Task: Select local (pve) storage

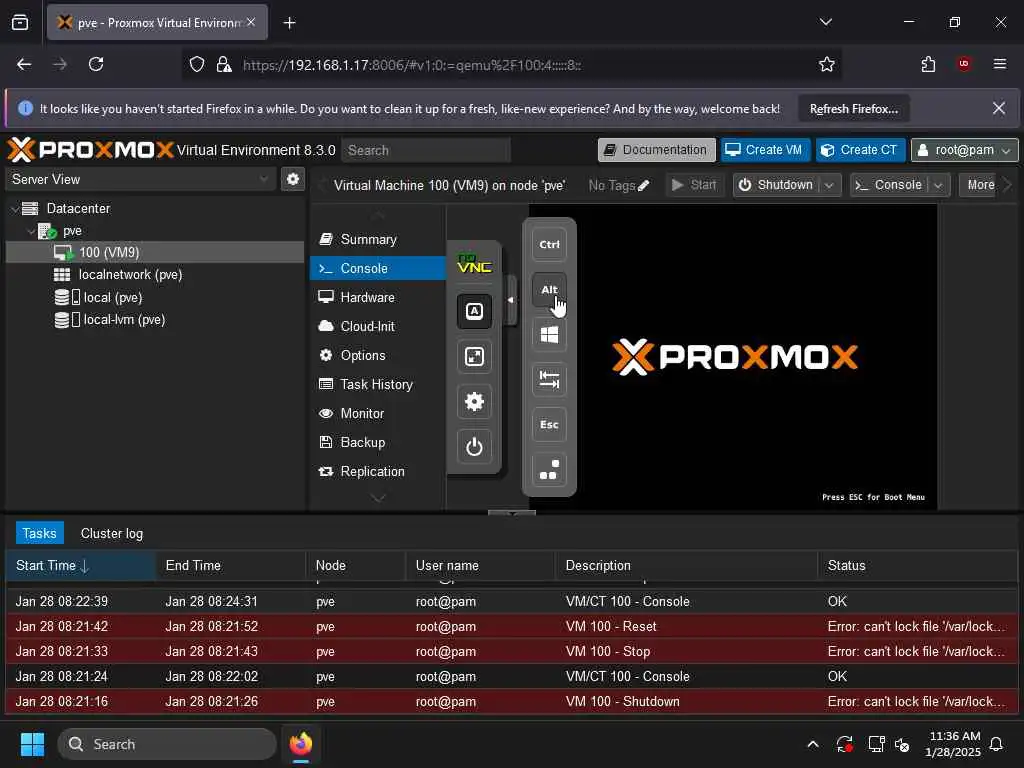Action: click(155, 297)
